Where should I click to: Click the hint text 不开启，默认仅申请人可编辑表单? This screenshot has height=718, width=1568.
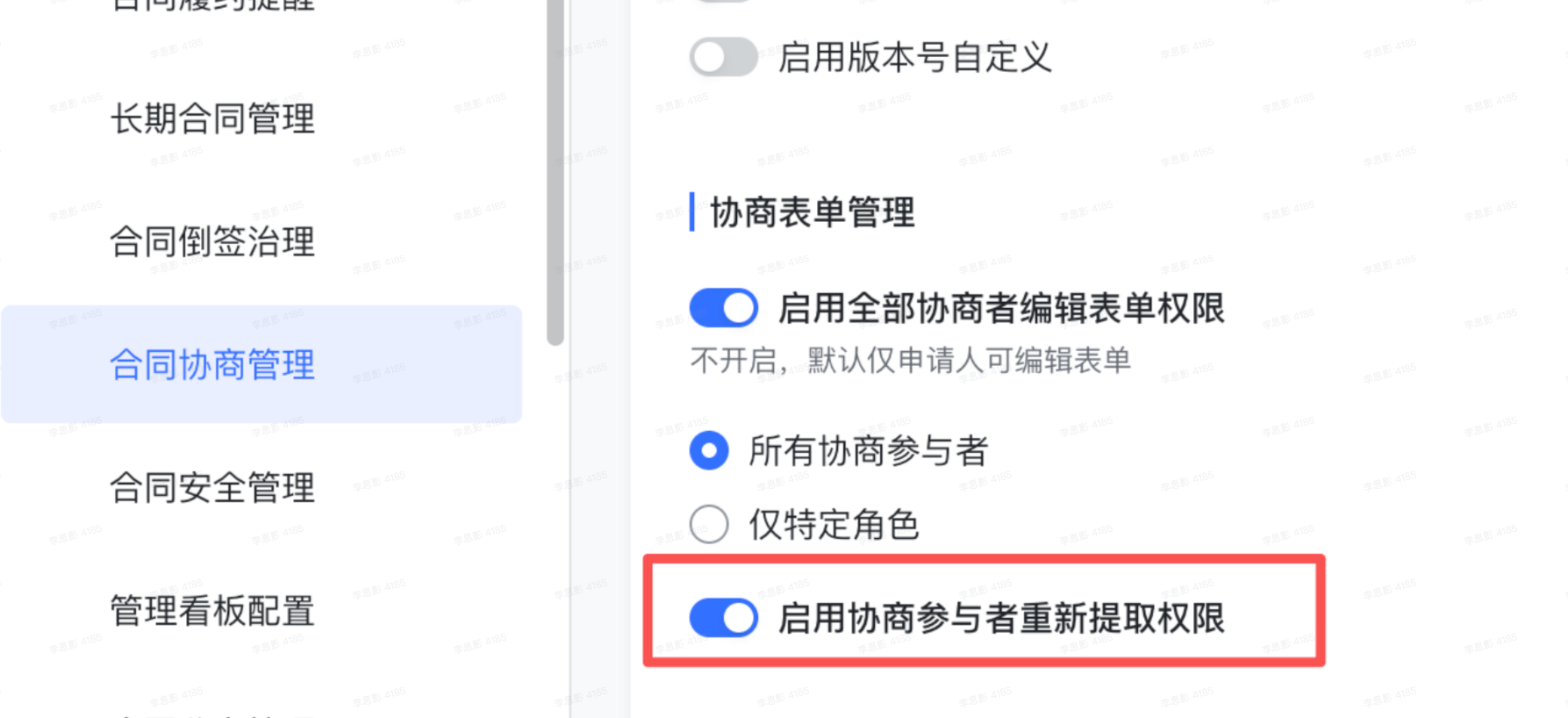tap(910, 361)
